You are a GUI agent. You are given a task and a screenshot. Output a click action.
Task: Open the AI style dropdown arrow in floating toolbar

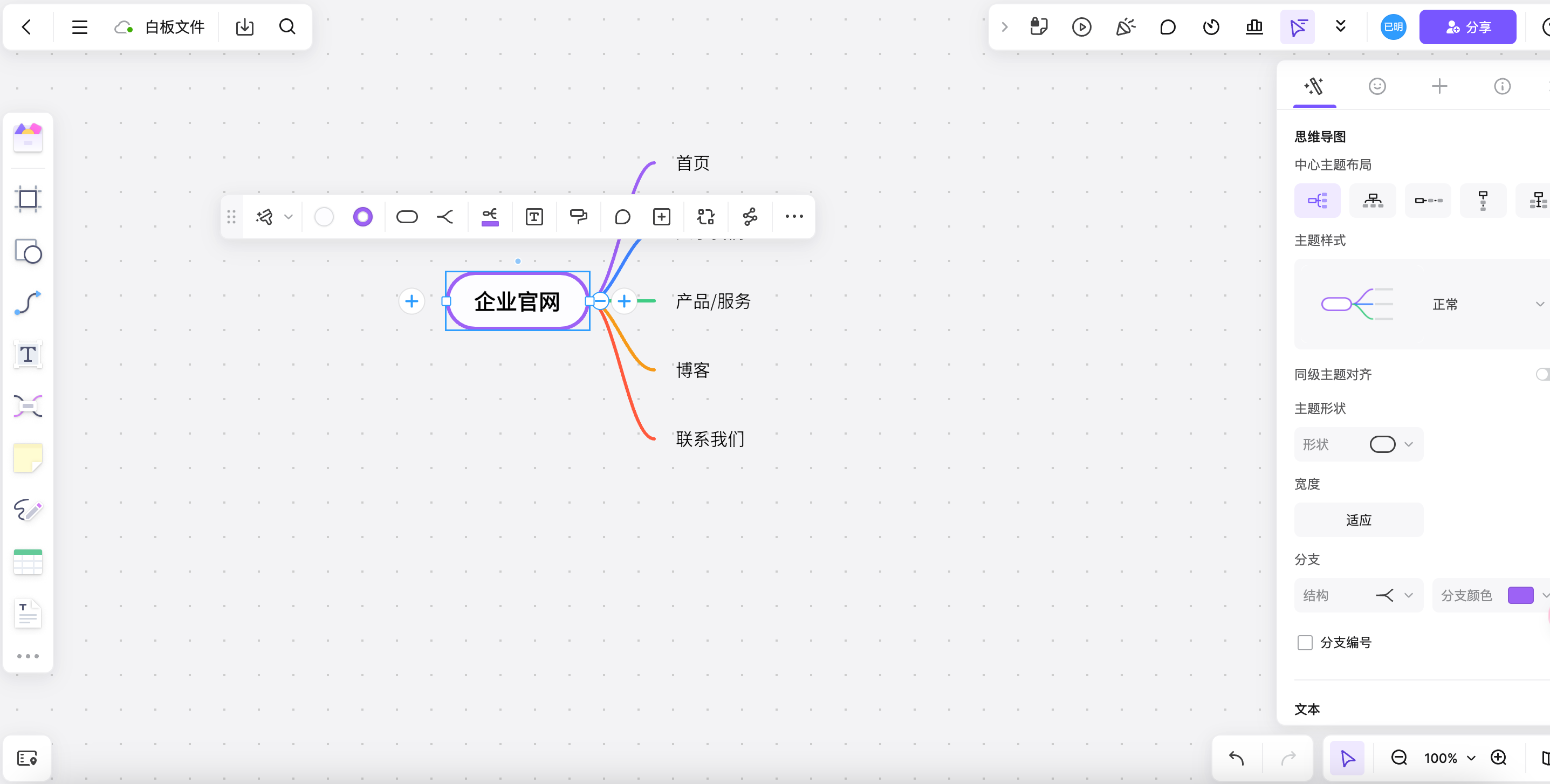[288, 217]
